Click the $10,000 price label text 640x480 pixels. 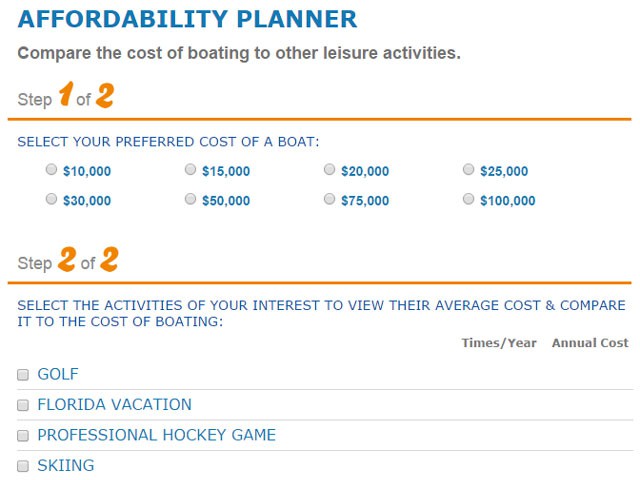coord(87,171)
